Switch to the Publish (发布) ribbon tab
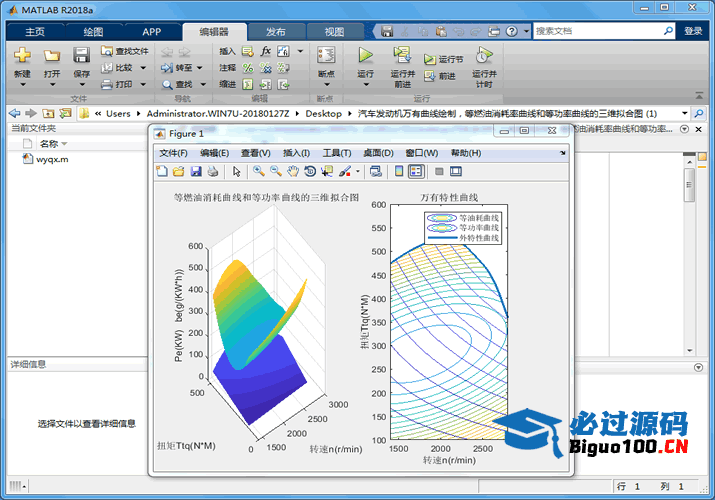Viewport: 715px width, 500px height. pos(276,31)
